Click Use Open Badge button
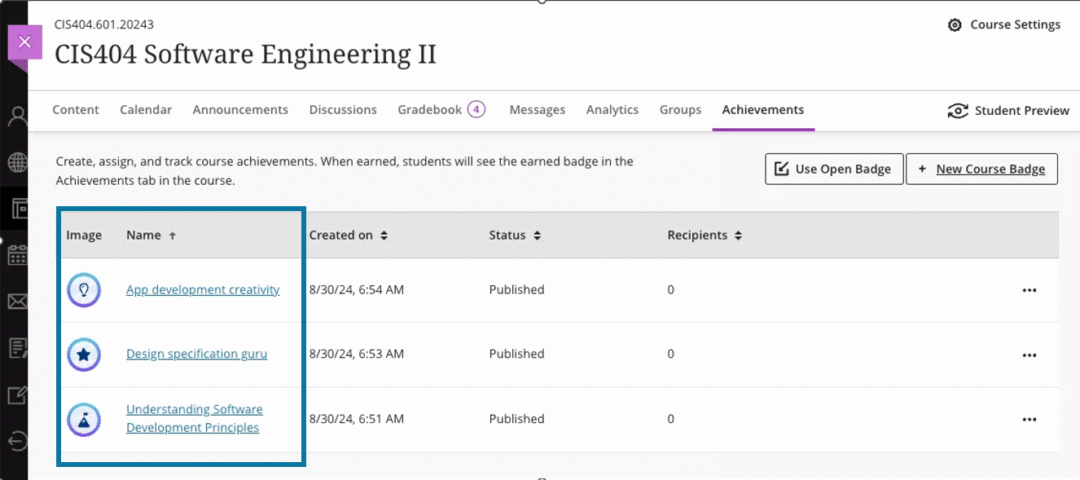This screenshot has height=480, width=1080. coord(834,169)
